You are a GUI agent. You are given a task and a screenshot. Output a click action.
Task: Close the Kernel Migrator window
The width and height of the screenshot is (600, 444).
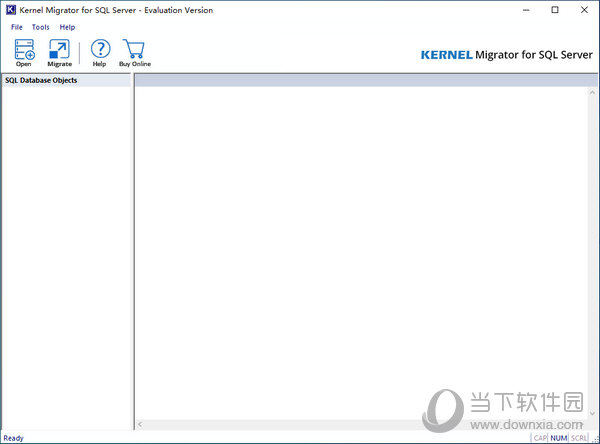[x=584, y=10]
